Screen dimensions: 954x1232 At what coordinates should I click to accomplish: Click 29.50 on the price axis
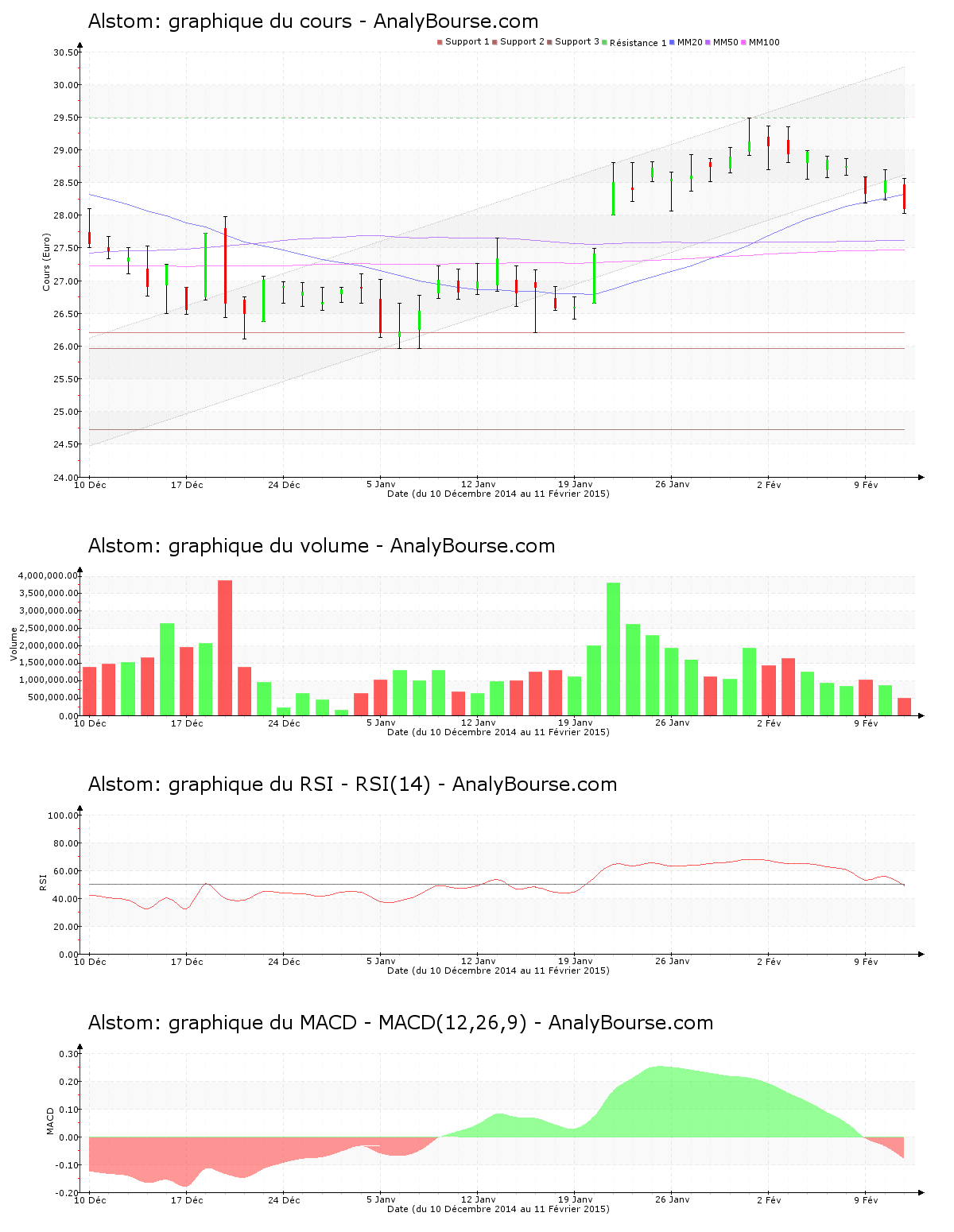point(66,118)
